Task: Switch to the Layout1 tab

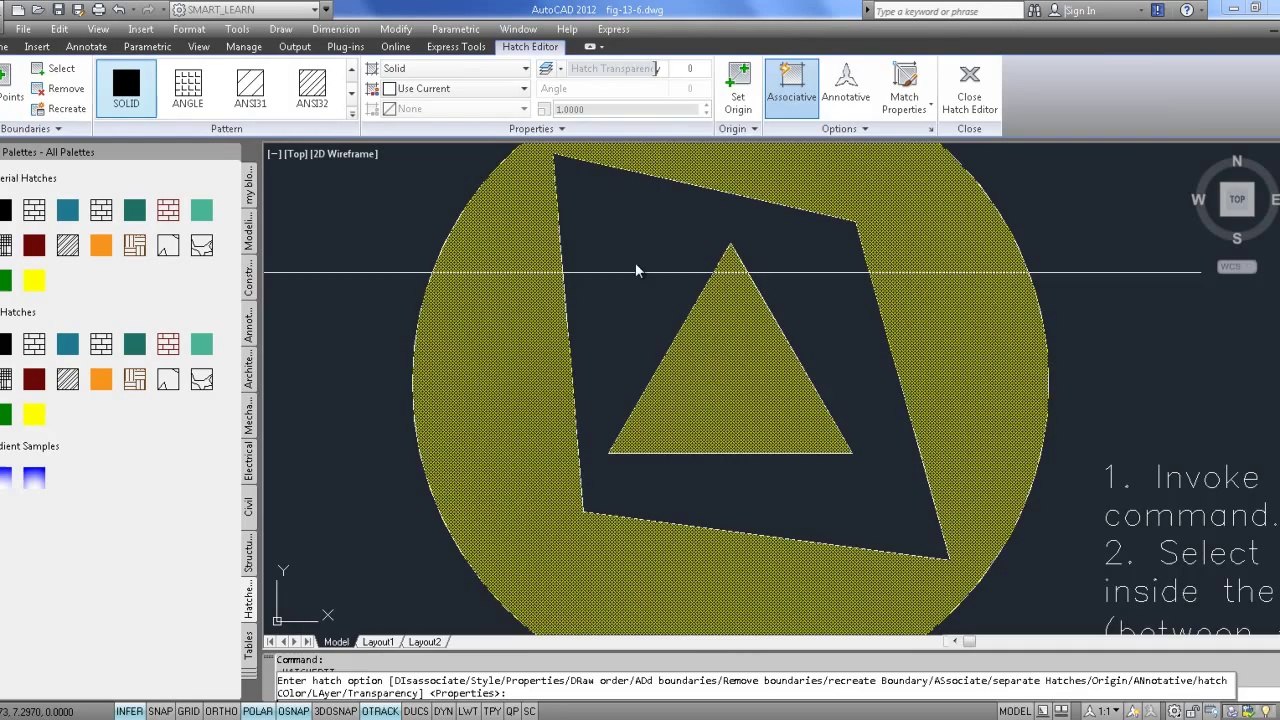Action: tap(378, 642)
